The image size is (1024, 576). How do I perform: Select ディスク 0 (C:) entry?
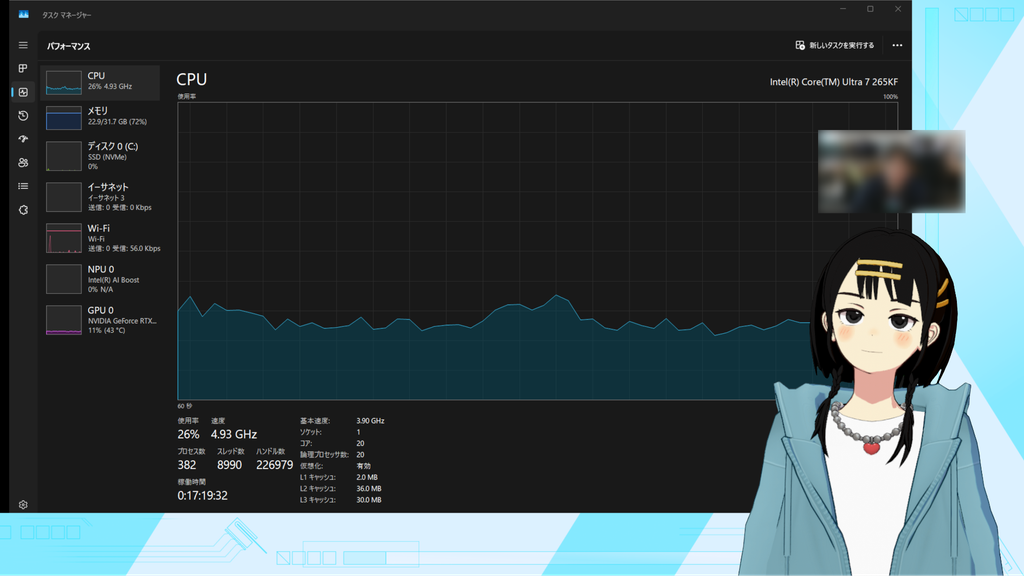[100, 155]
